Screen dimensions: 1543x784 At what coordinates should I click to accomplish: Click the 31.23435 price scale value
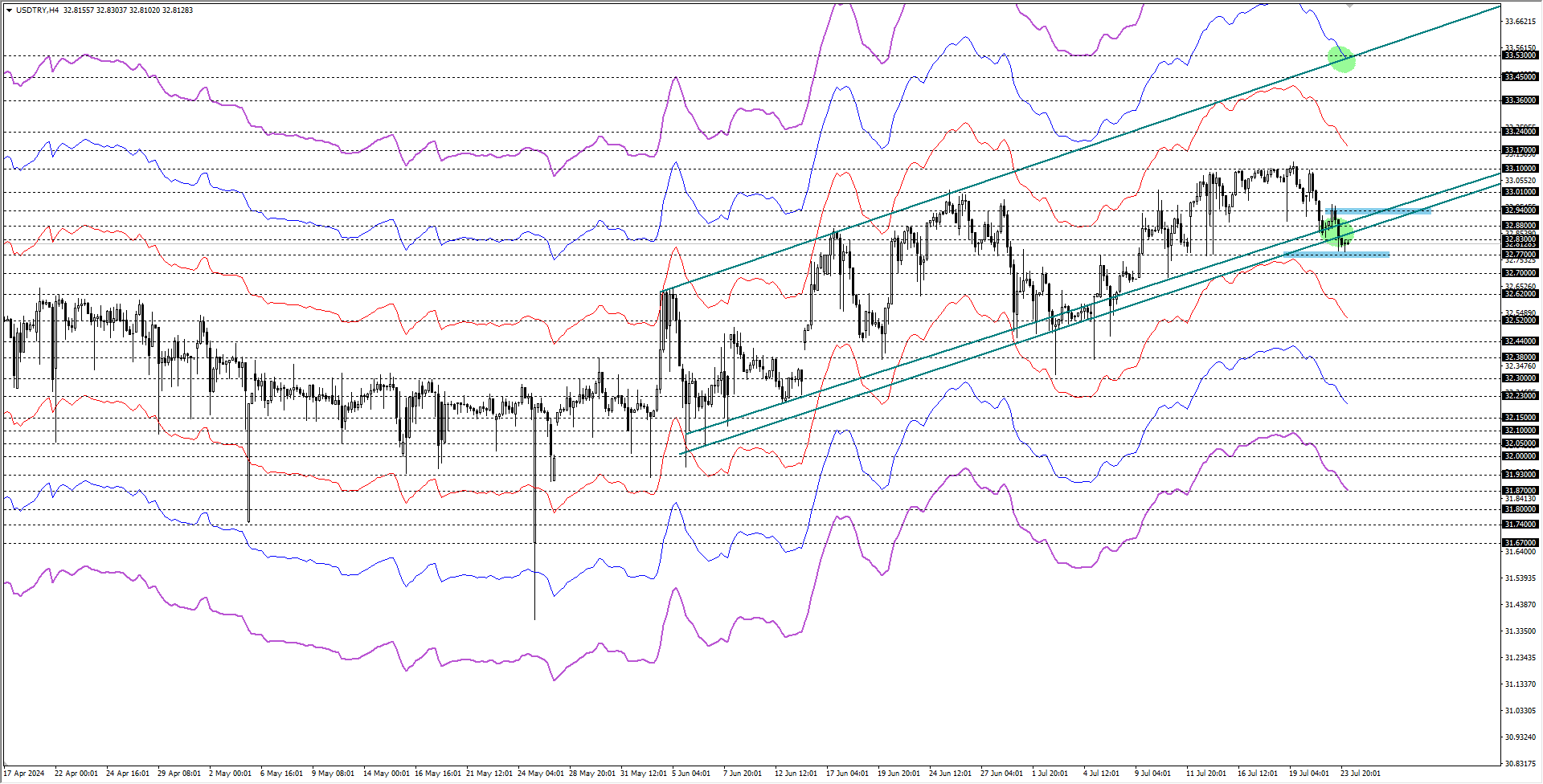pyautogui.click(x=1520, y=658)
